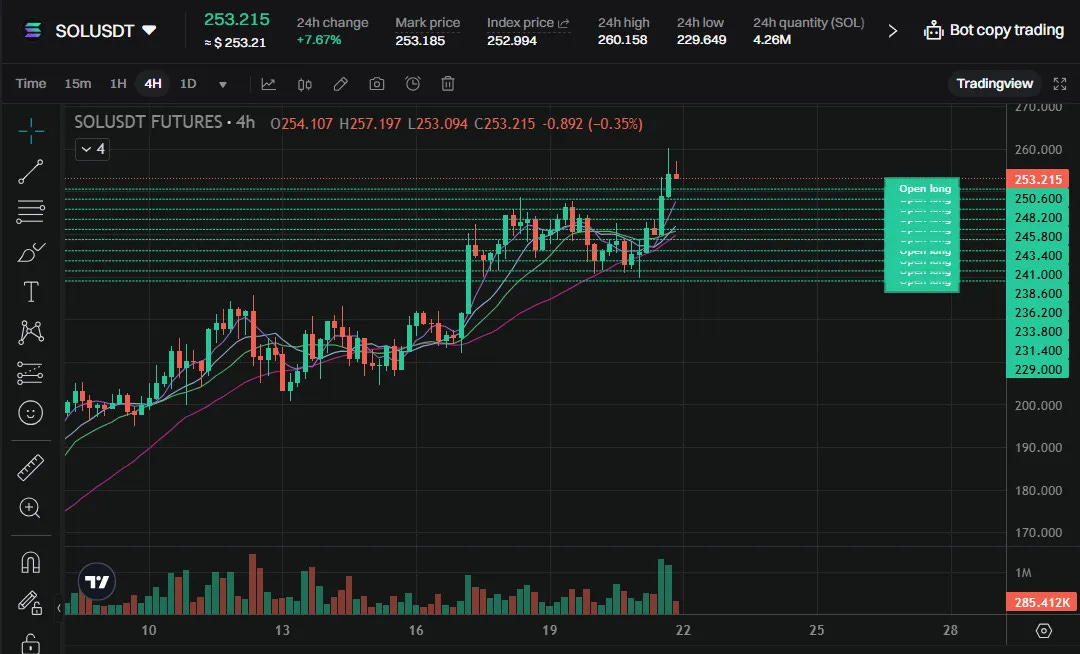Select the Text annotation tool

coord(31,292)
